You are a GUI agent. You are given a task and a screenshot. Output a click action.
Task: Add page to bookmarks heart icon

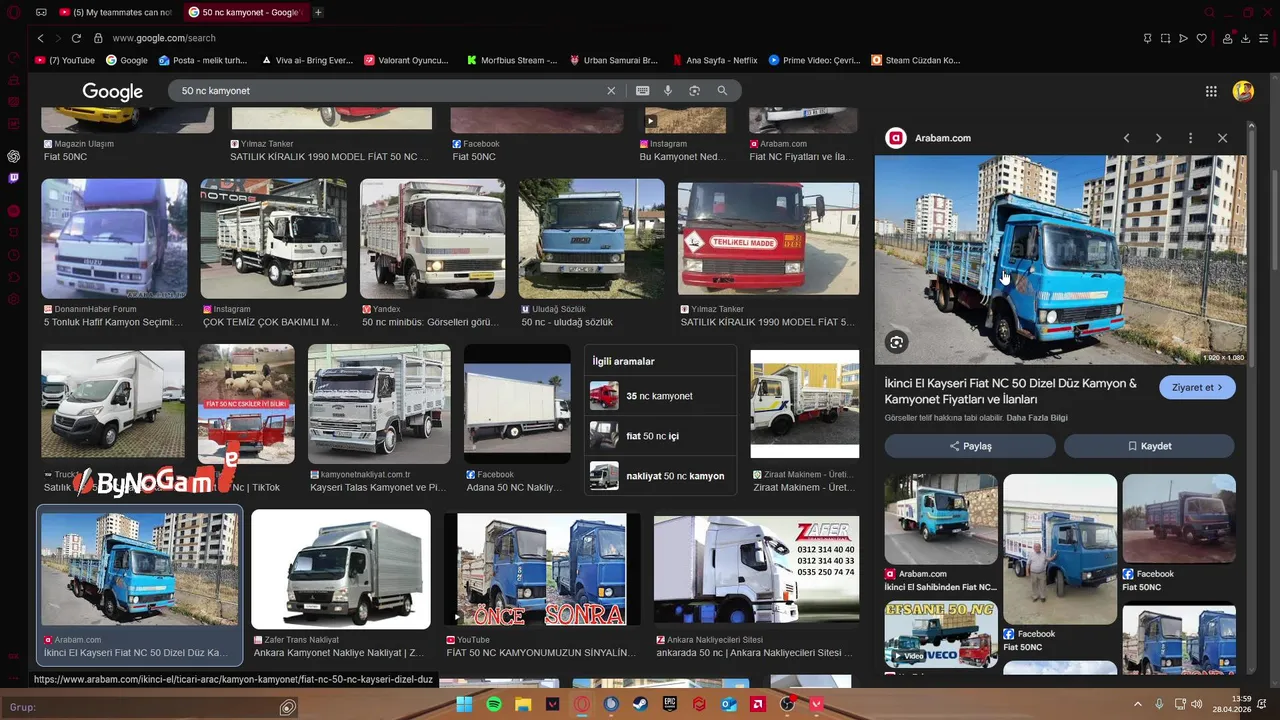[x=1201, y=38]
